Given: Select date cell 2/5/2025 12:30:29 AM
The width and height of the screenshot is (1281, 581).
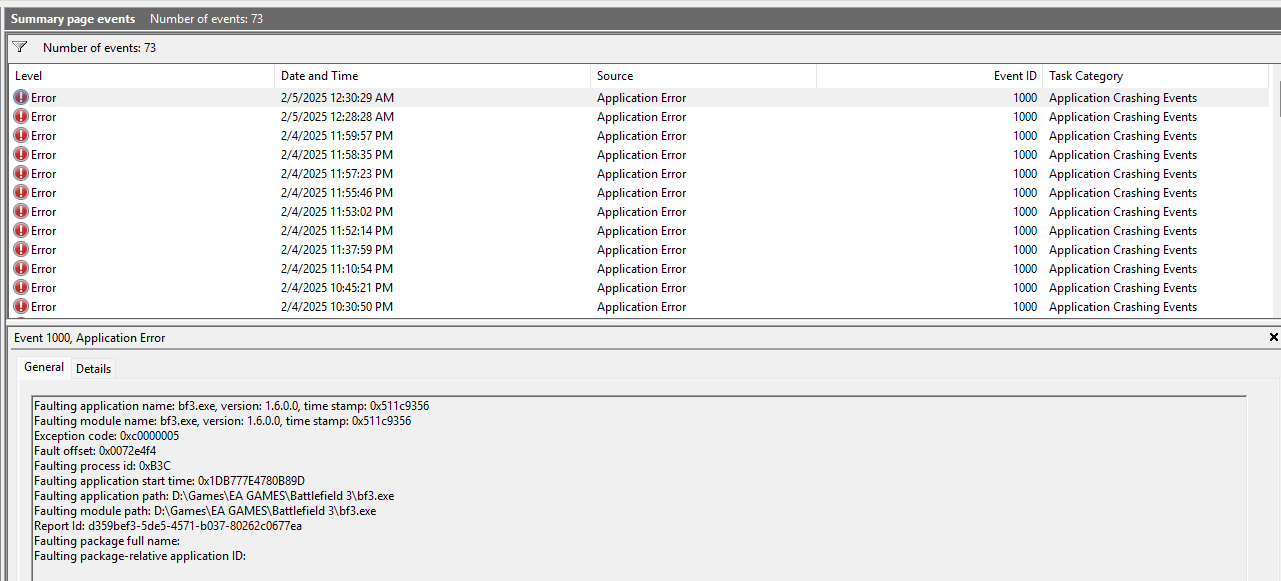Looking at the screenshot, I should (337, 98).
